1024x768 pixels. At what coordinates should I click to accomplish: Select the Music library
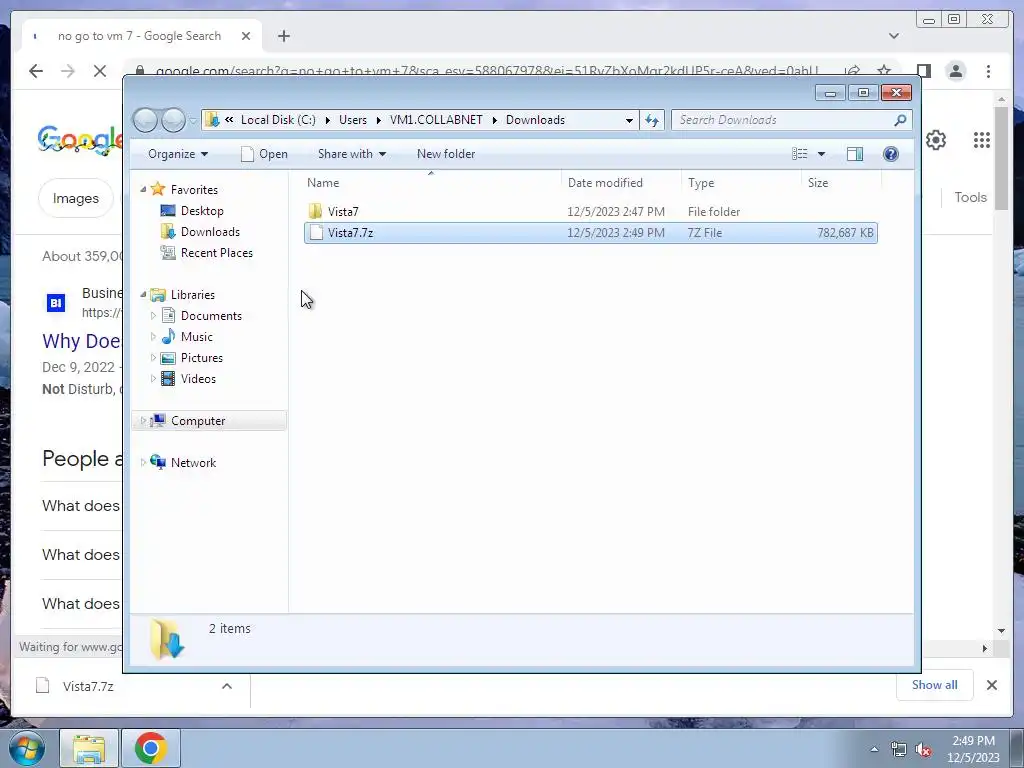click(196, 337)
